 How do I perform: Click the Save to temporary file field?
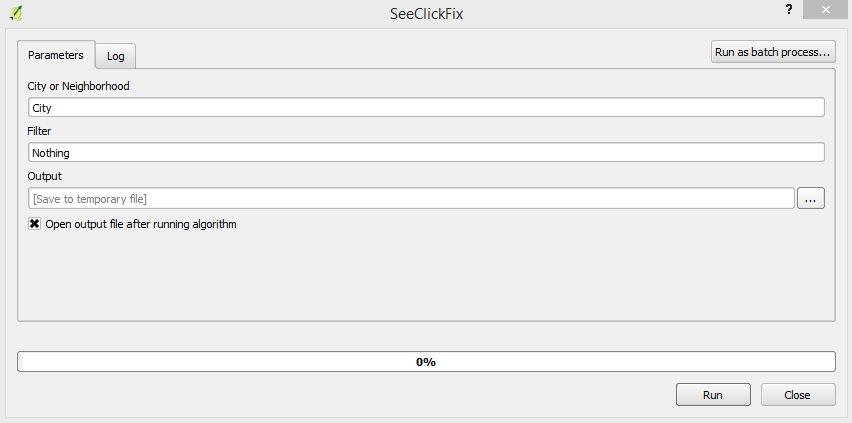(x=411, y=199)
